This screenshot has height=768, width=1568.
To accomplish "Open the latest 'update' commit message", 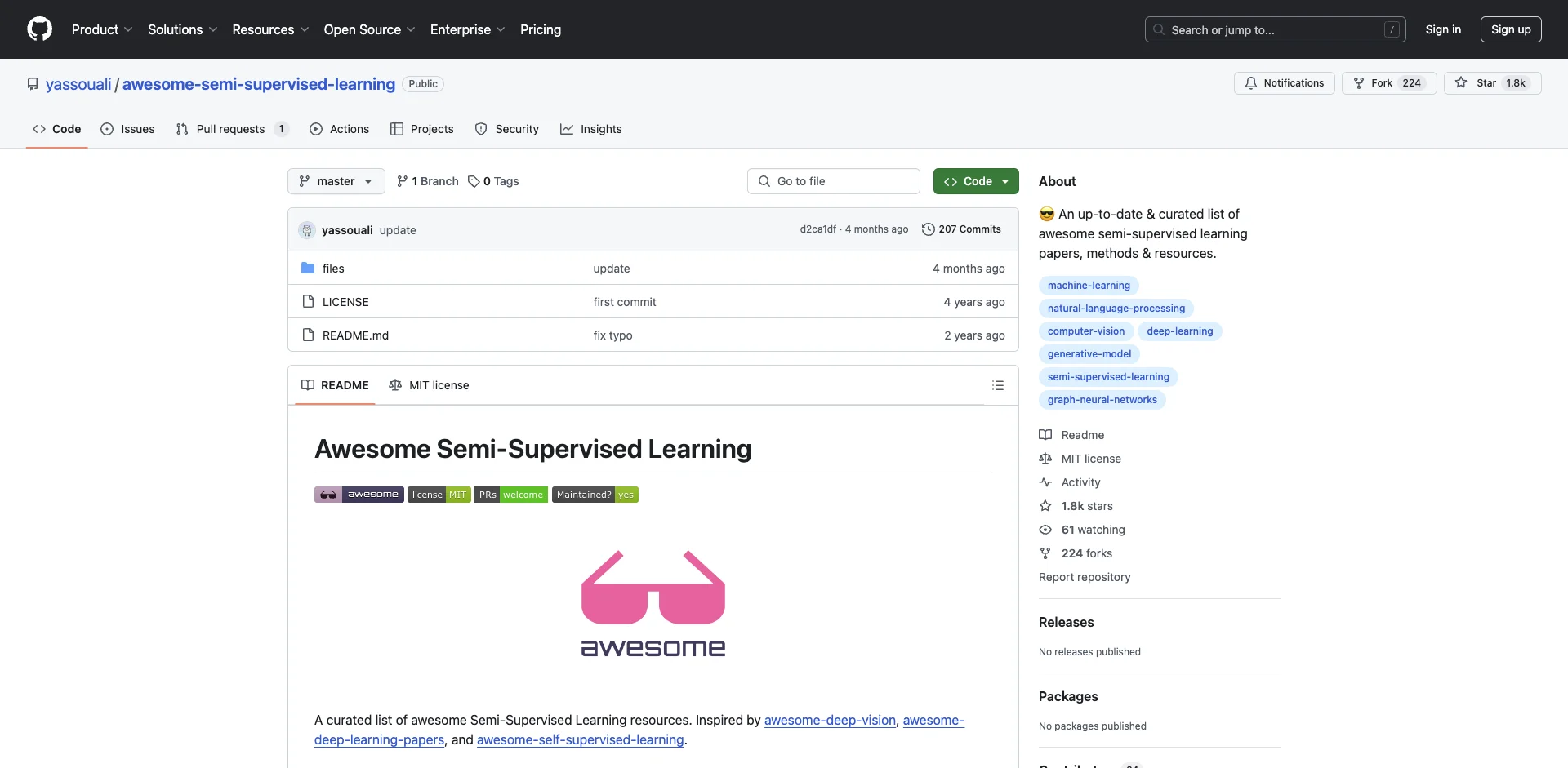I will coord(398,230).
